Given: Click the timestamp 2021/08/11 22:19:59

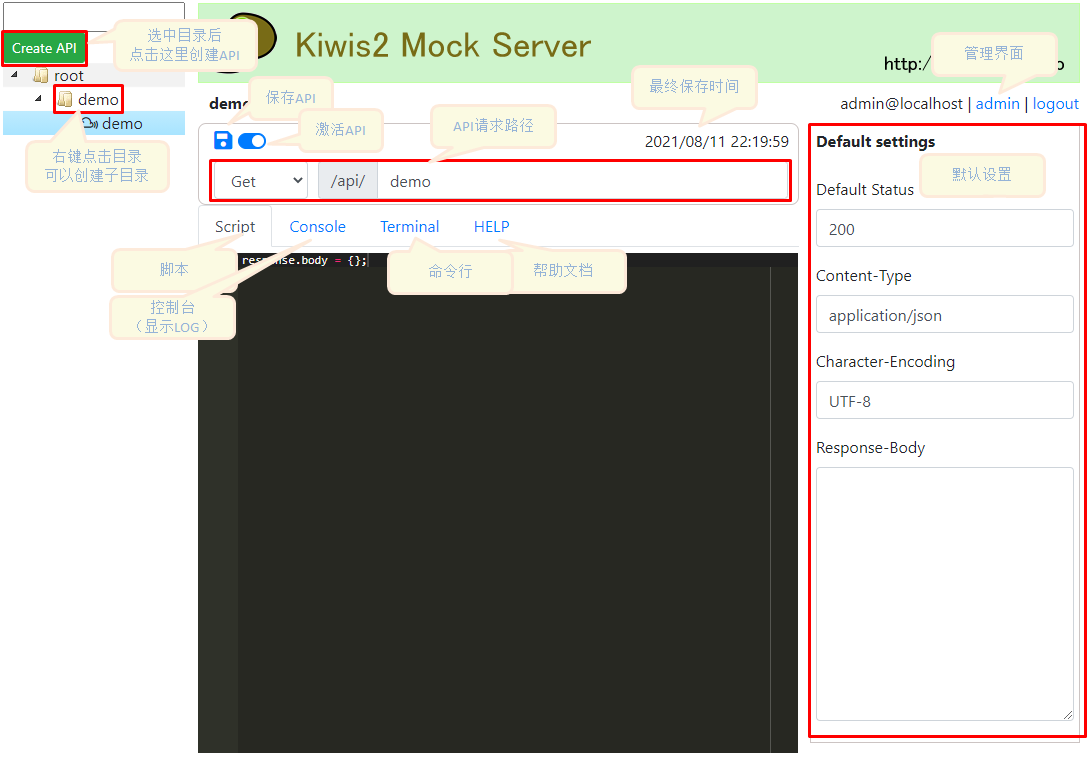Looking at the screenshot, I should (x=717, y=142).
